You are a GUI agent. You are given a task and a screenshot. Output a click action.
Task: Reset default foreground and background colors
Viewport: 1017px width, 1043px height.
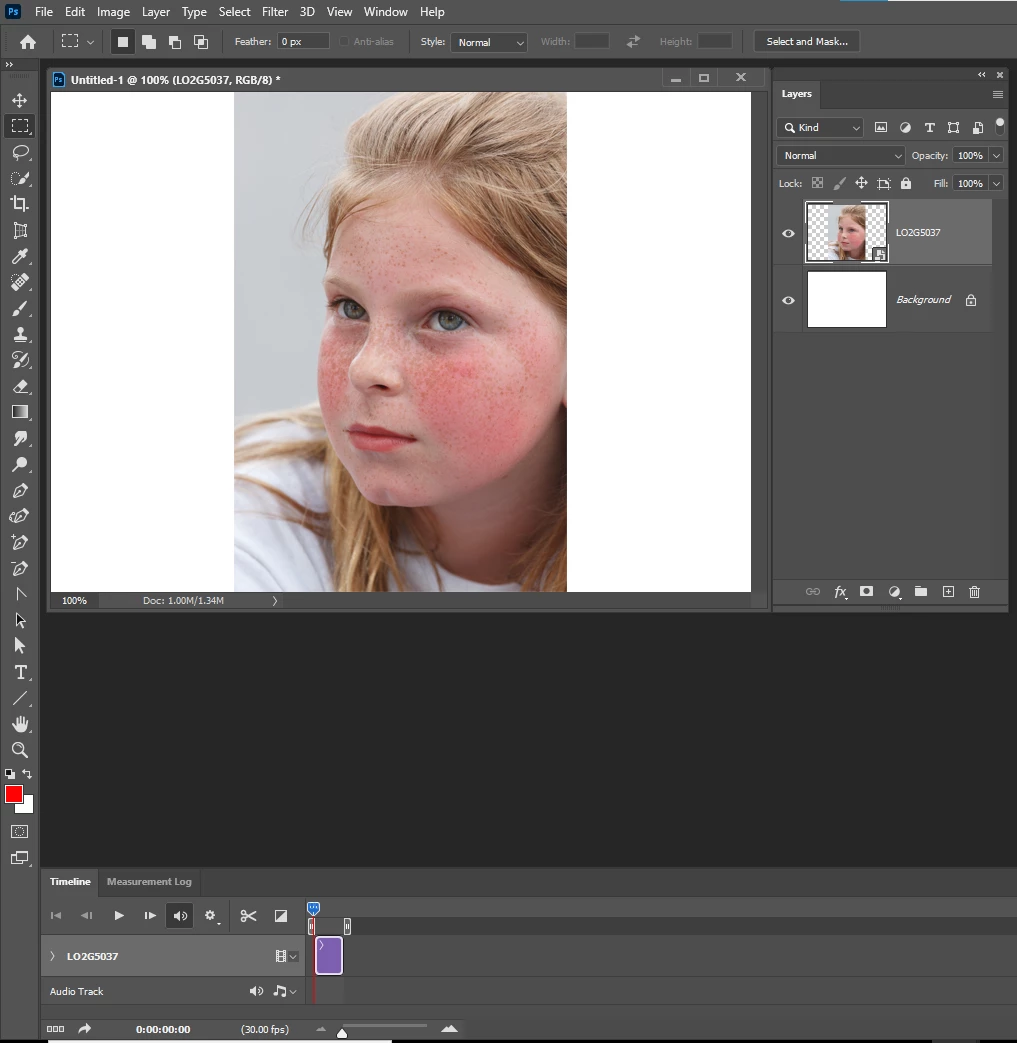(x=10, y=774)
